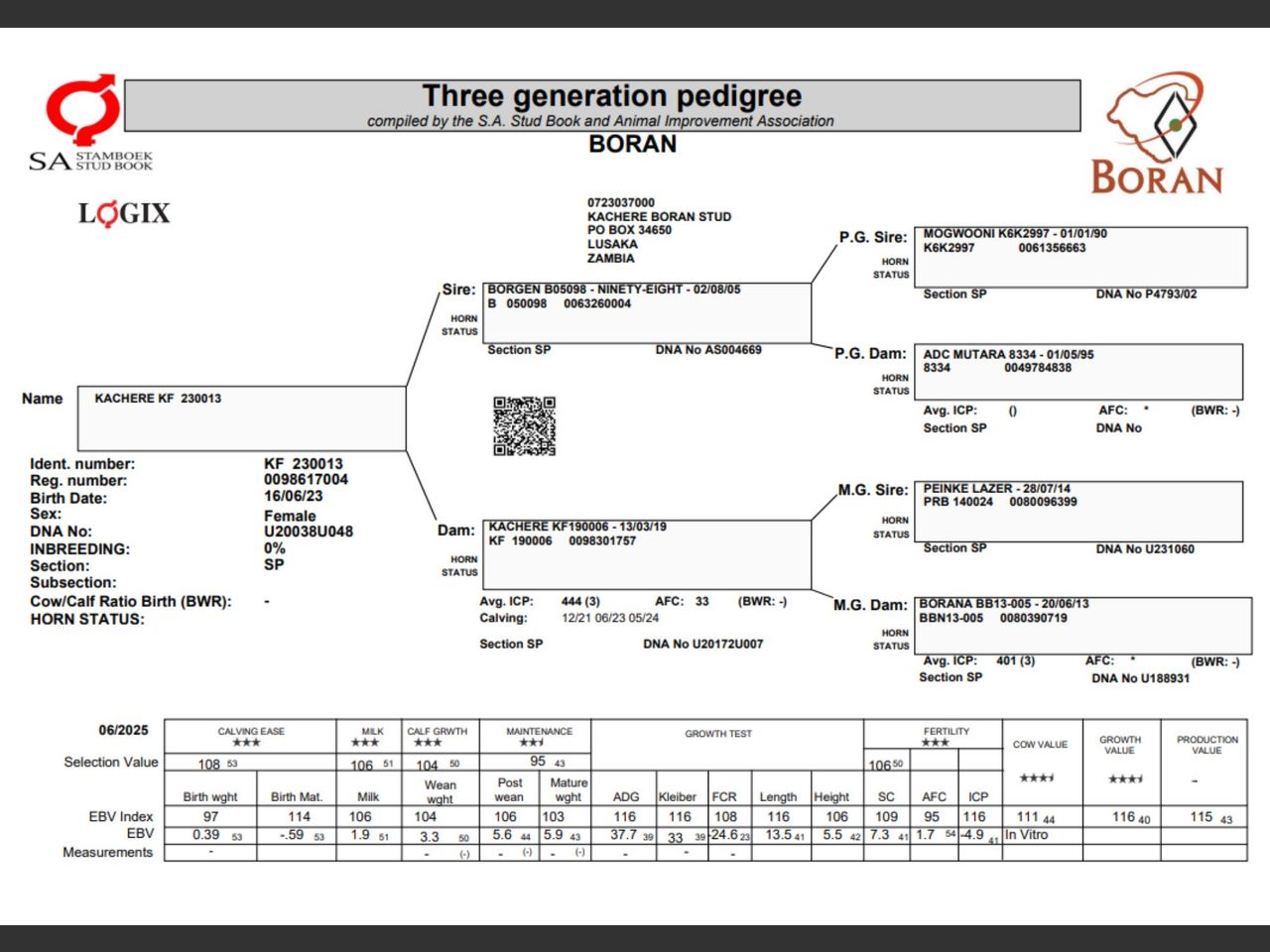Toggle the Milk star rating display
The width and height of the screenshot is (1270, 952).
[x=366, y=741]
